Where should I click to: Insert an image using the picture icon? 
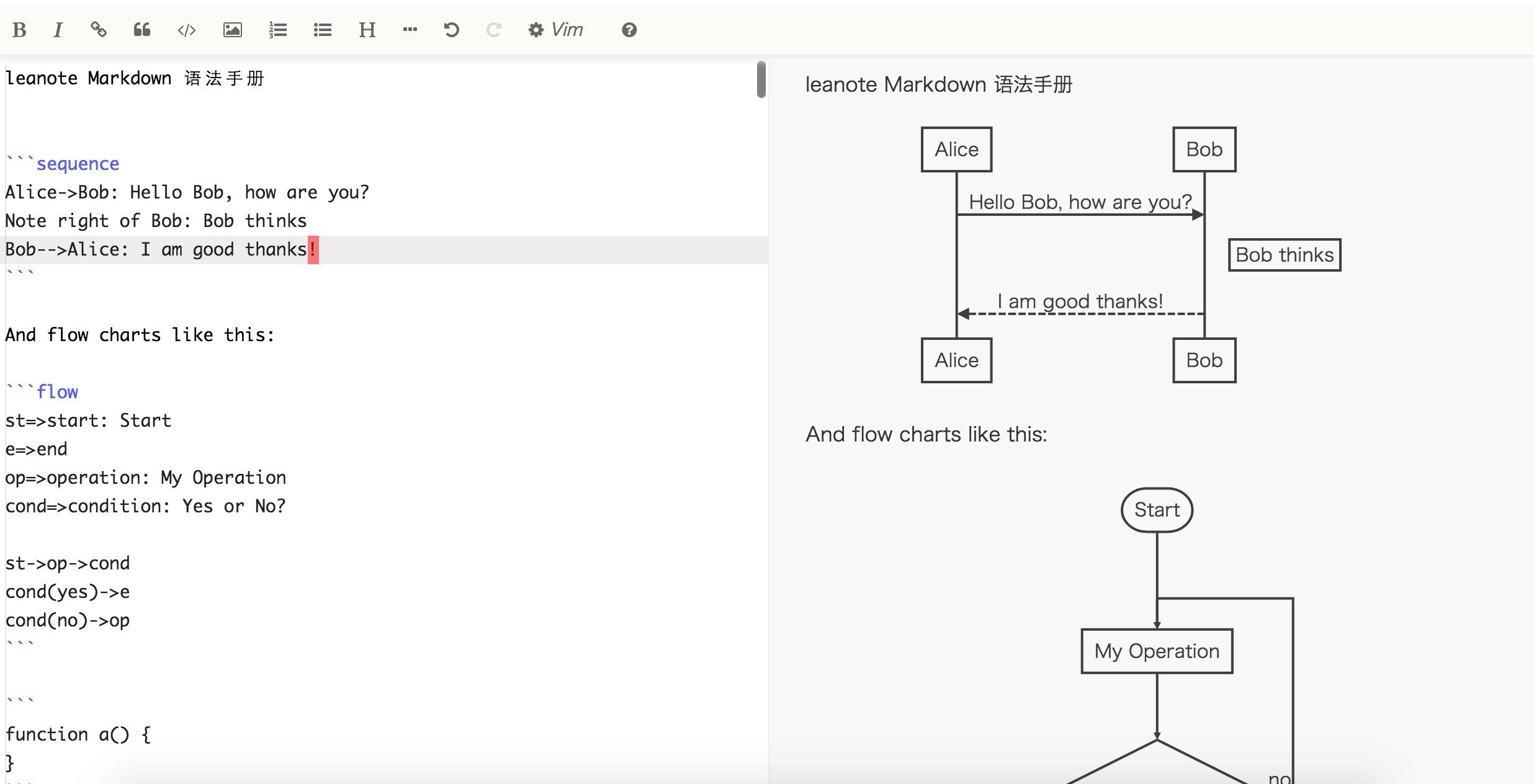[233, 30]
